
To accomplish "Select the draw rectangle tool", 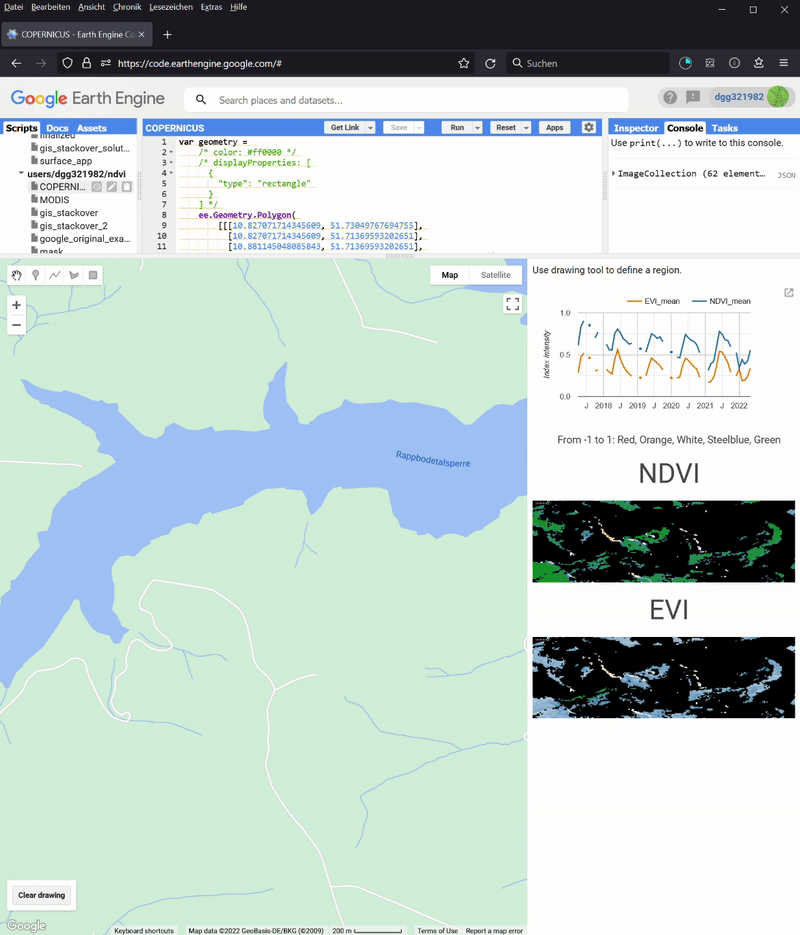I will (x=93, y=275).
